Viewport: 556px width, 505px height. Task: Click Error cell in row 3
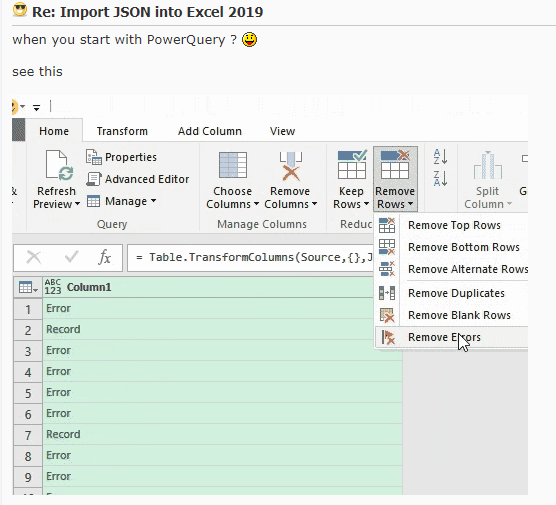coord(223,350)
